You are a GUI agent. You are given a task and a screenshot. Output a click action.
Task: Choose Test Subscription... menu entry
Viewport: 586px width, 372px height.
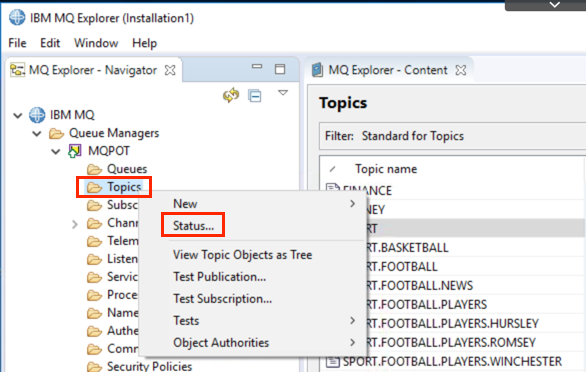[252, 299]
